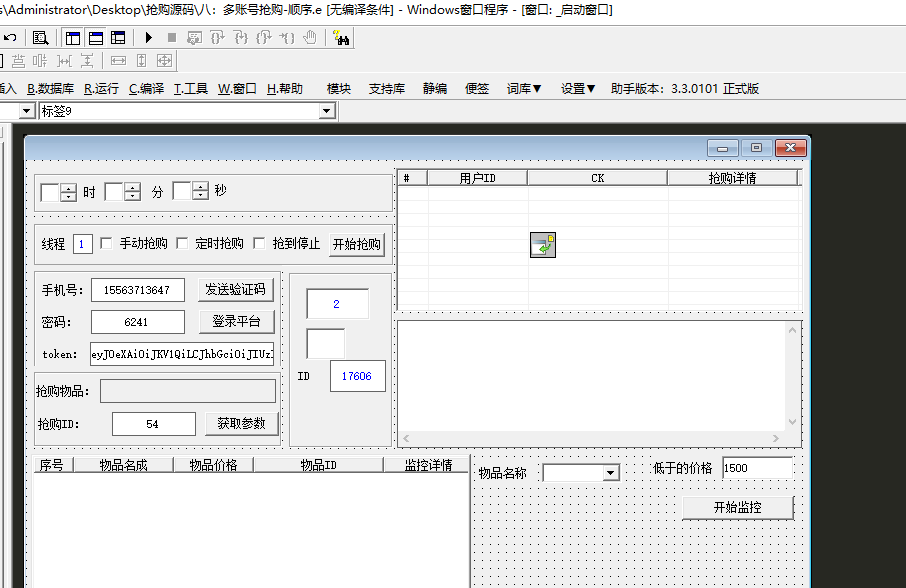The width and height of the screenshot is (906, 588).
Task: Toggle the bottom status panel layout icon
Action: [95, 38]
